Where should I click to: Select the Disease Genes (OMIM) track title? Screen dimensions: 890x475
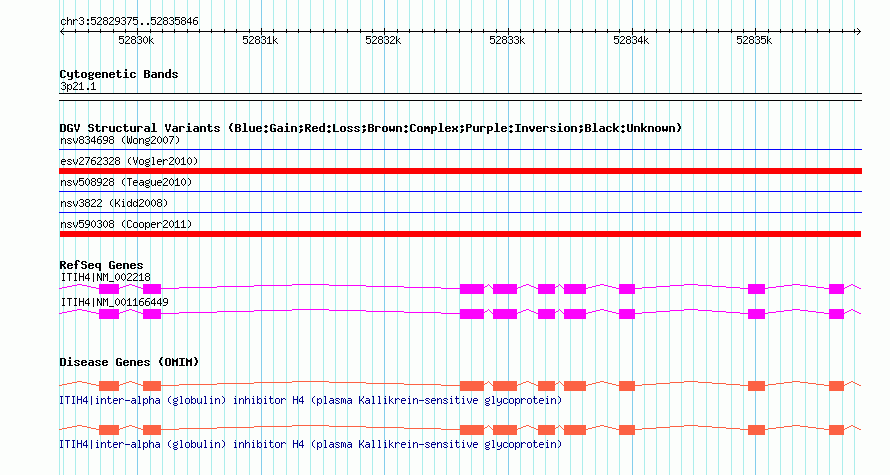coord(129,362)
